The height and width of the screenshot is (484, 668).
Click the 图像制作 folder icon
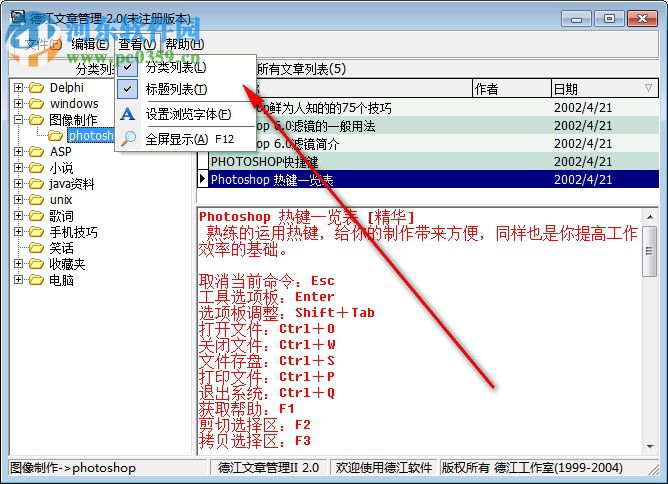[37, 120]
